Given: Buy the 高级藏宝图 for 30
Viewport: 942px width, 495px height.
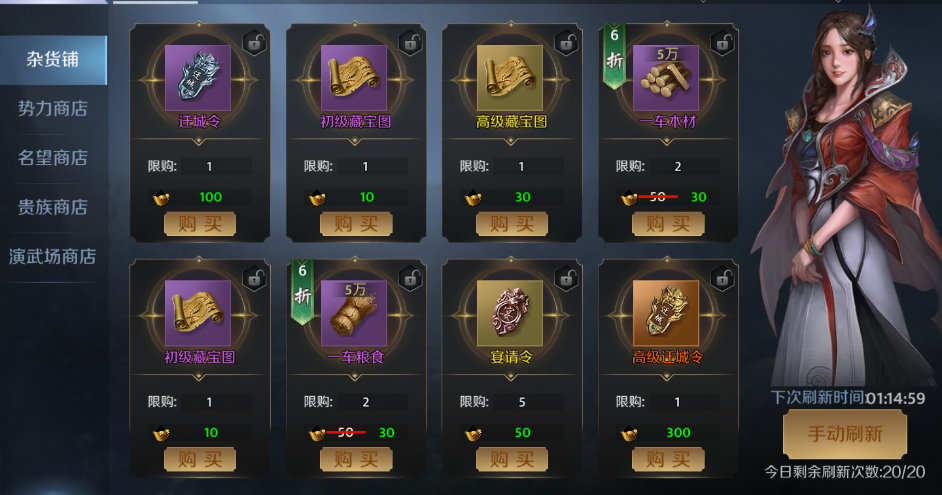Looking at the screenshot, I should coord(512,224).
